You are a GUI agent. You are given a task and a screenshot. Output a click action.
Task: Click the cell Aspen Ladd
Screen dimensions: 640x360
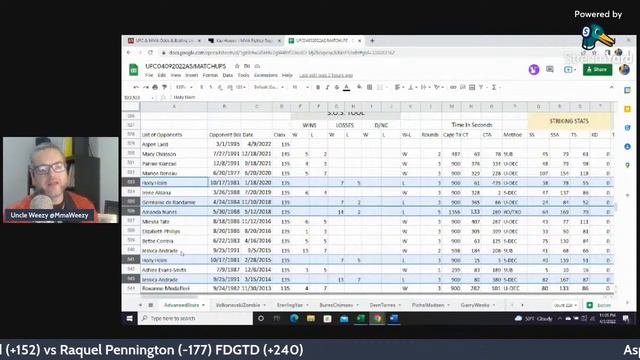point(174,144)
